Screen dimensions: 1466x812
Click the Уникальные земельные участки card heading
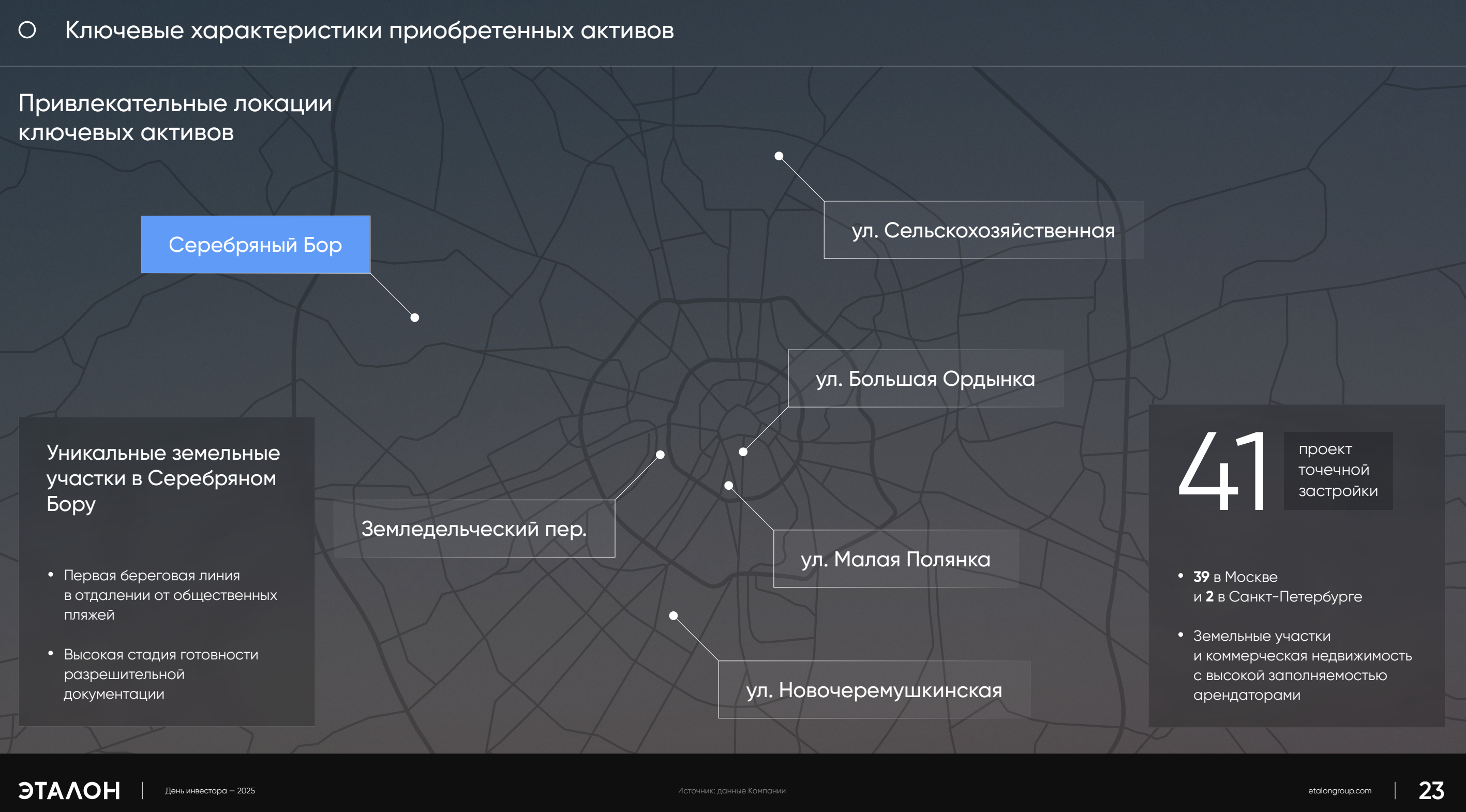point(163,478)
